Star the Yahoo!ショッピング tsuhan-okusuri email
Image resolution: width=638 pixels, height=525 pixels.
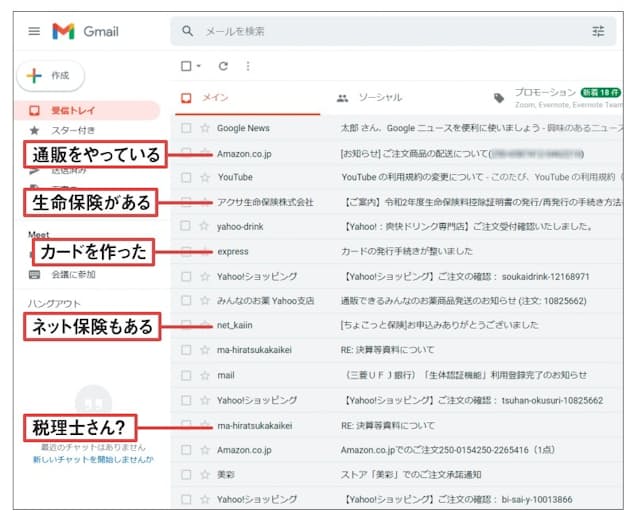click(205, 400)
